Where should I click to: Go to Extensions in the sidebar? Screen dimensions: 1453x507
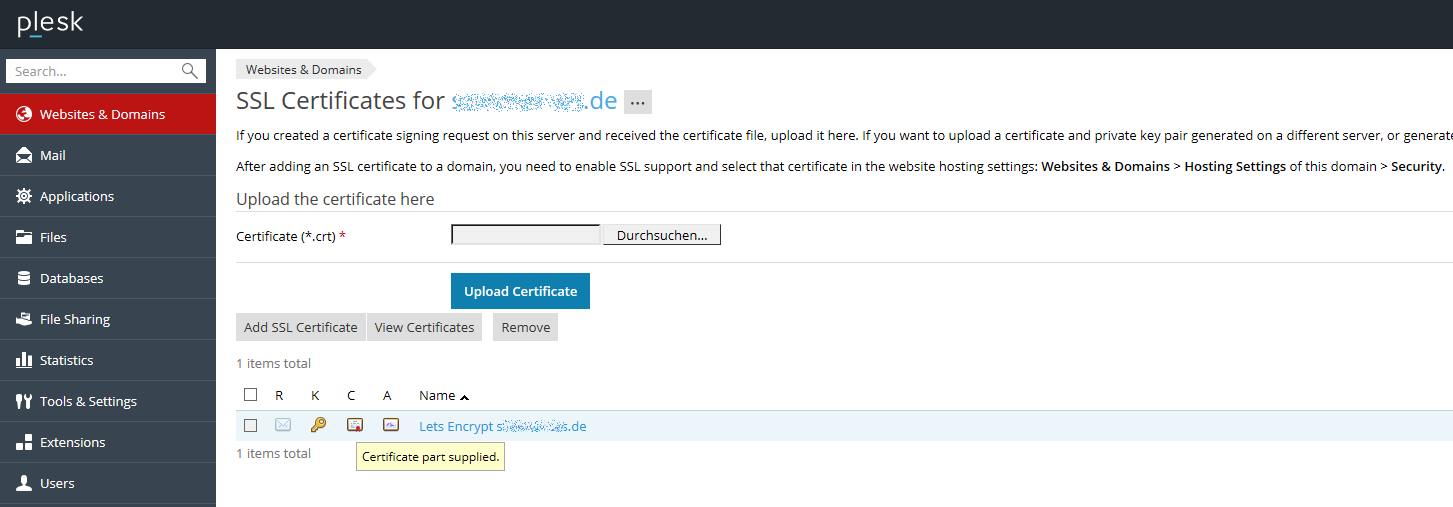tap(72, 442)
